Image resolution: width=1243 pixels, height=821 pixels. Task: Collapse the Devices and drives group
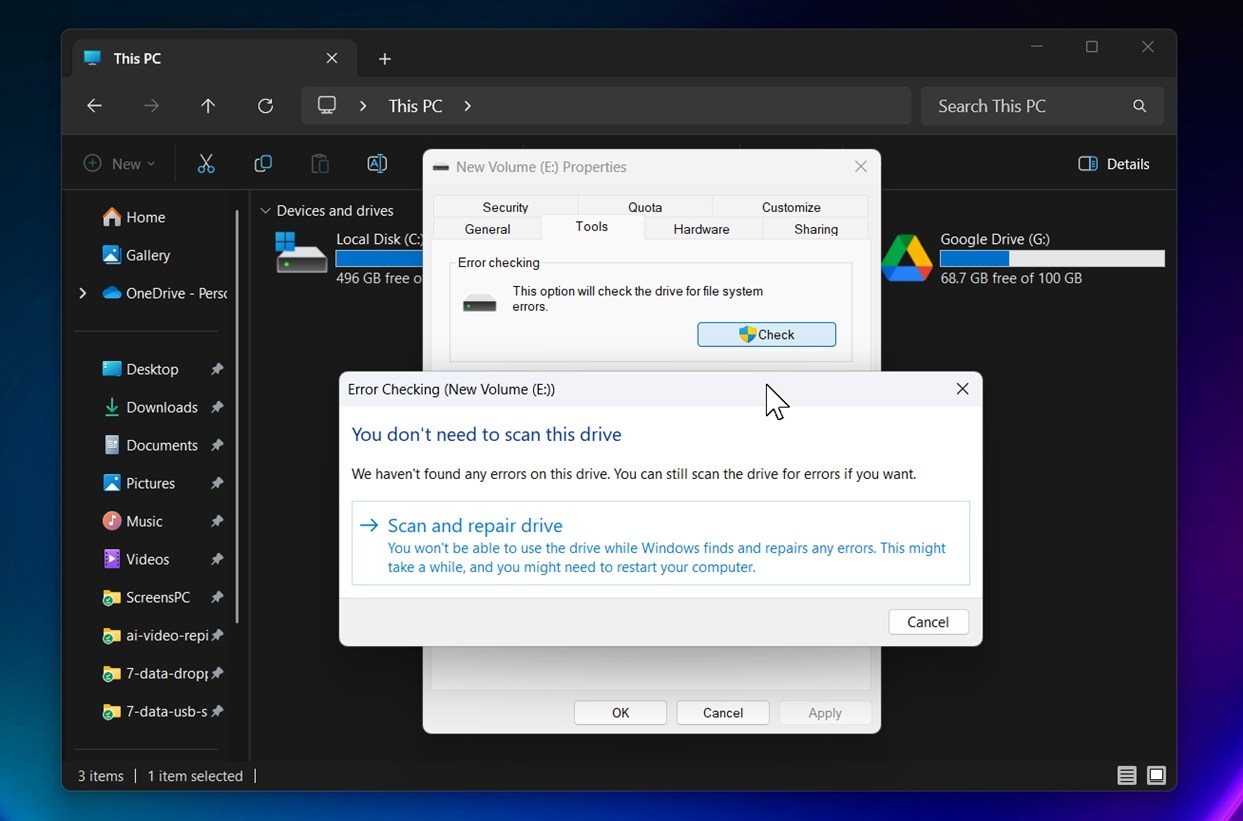[x=265, y=211]
